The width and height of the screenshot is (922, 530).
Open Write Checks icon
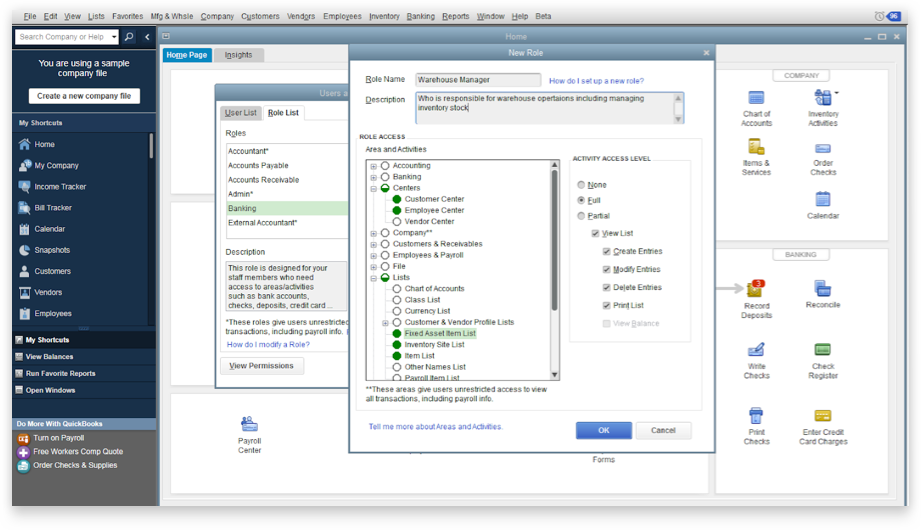pos(756,349)
